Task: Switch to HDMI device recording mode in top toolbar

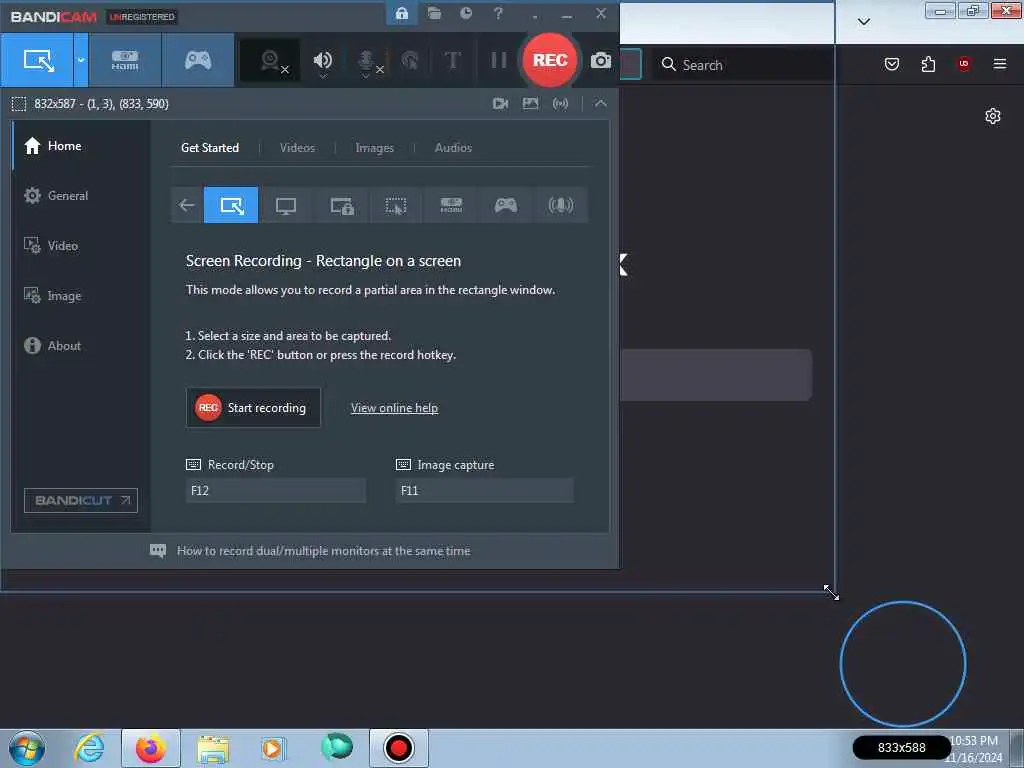Action: tap(125, 60)
